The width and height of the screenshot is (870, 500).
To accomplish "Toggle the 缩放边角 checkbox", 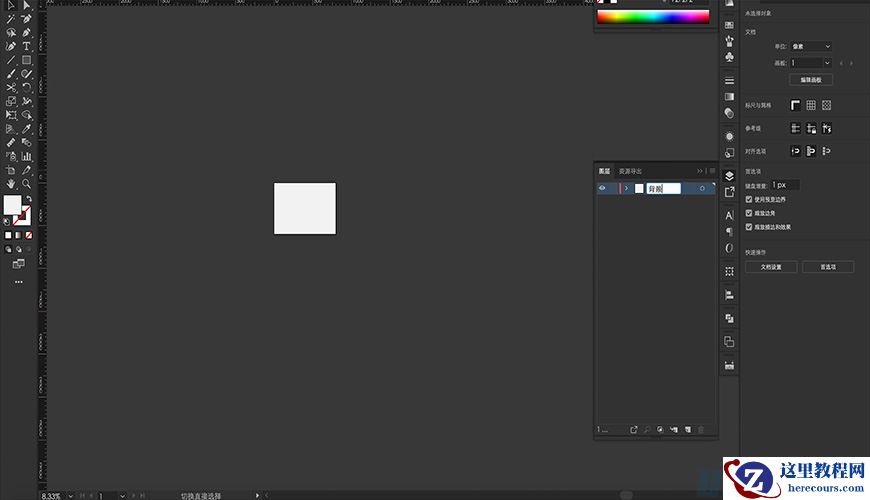I will (x=750, y=213).
